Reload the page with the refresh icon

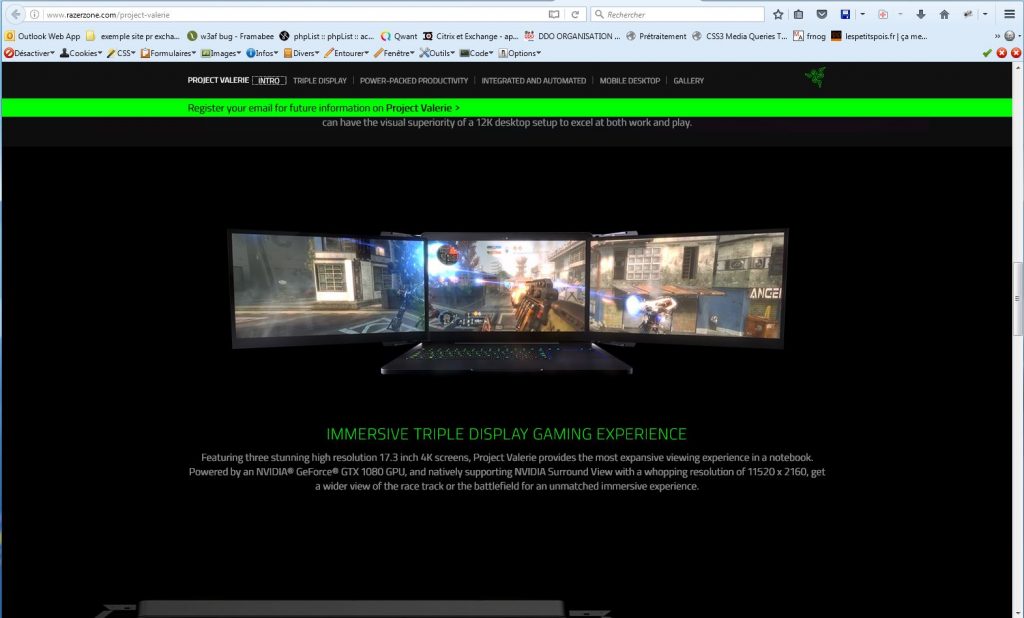pyautogui.click(x=575, y=15)
